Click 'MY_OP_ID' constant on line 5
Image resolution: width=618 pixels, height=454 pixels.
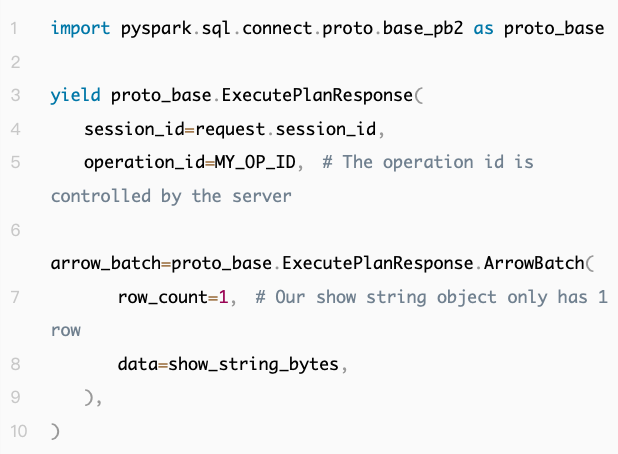(255, 163)
